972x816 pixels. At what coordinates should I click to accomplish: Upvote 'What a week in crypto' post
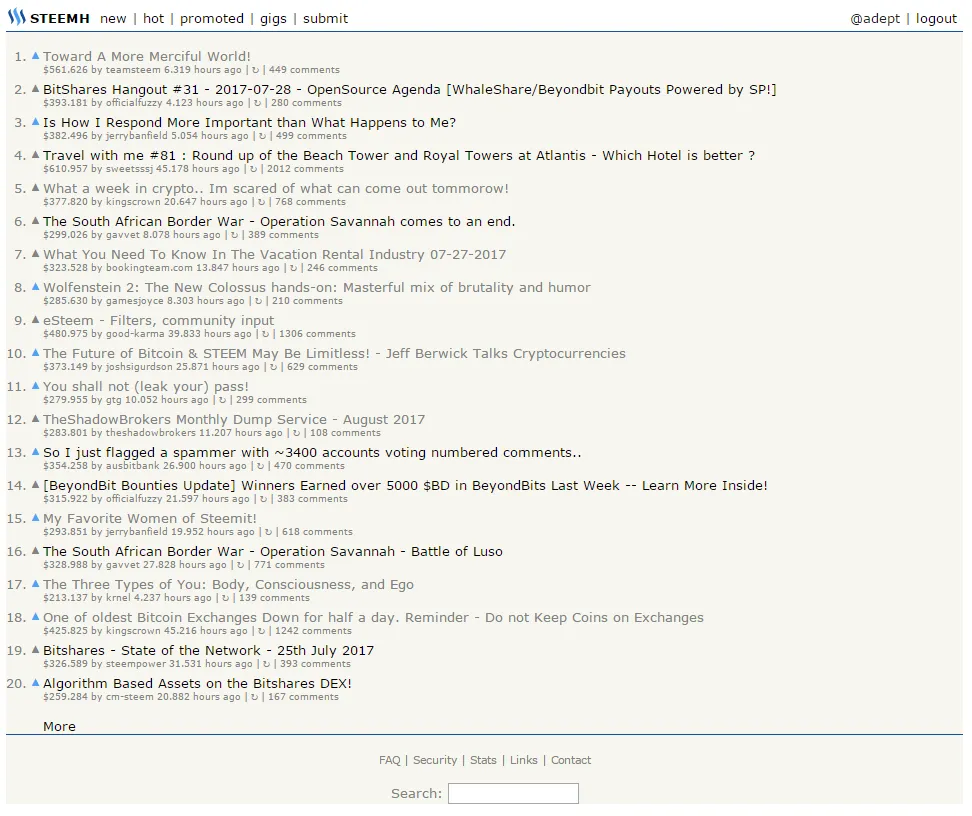[x=35, y=187]
